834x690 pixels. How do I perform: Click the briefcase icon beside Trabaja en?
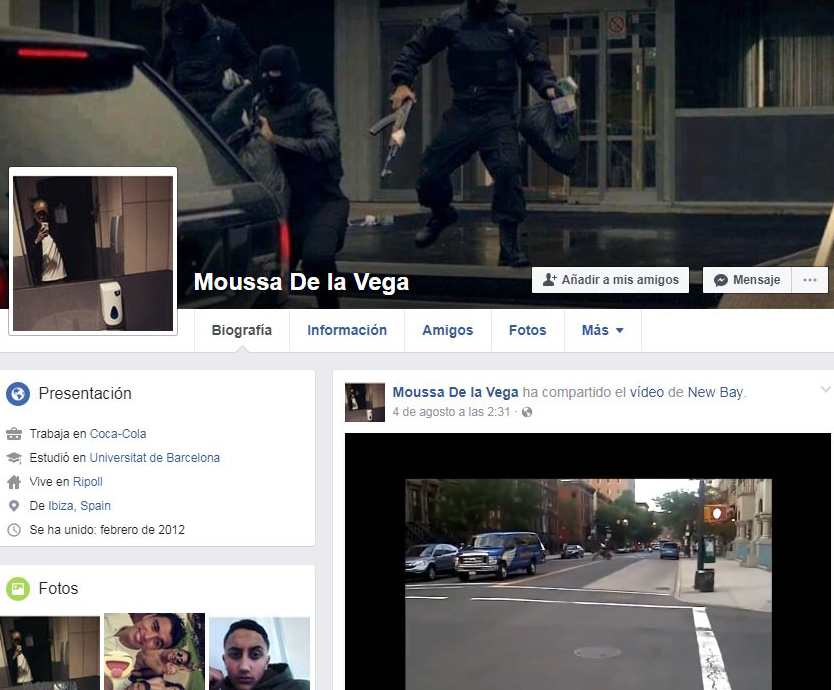click(14, 434)
